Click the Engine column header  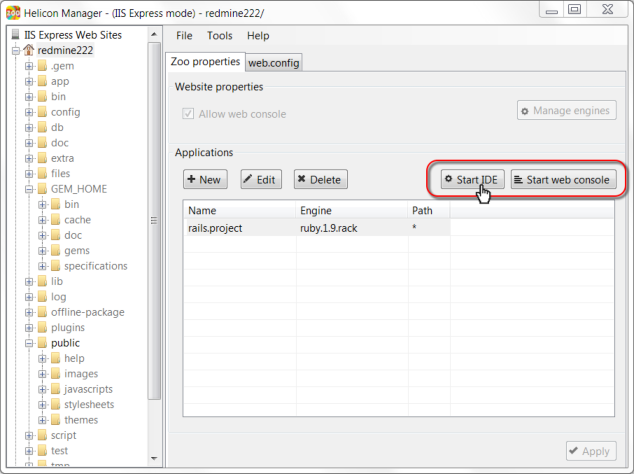click(352, 211)
